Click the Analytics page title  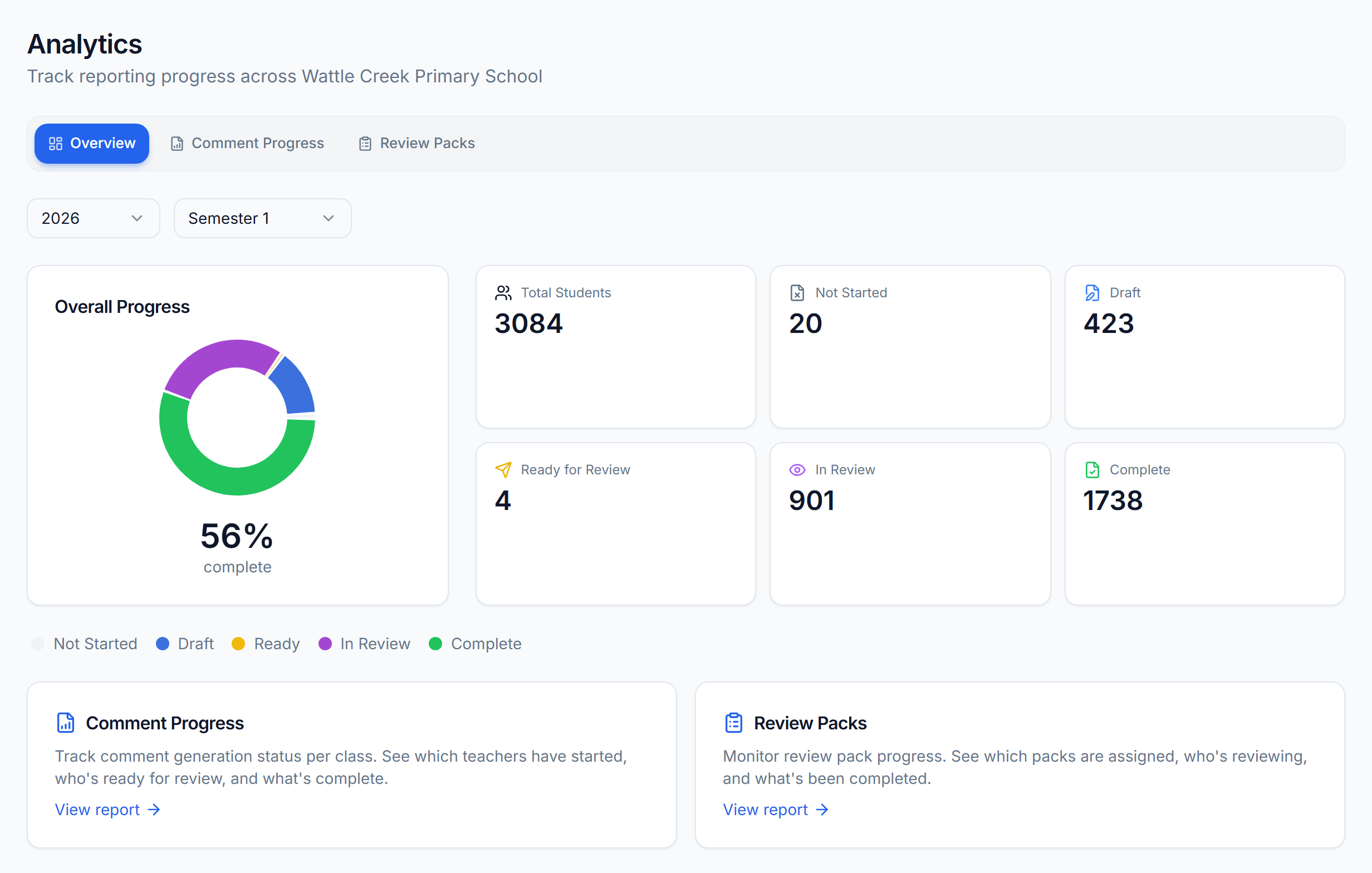tap(84, 45)
